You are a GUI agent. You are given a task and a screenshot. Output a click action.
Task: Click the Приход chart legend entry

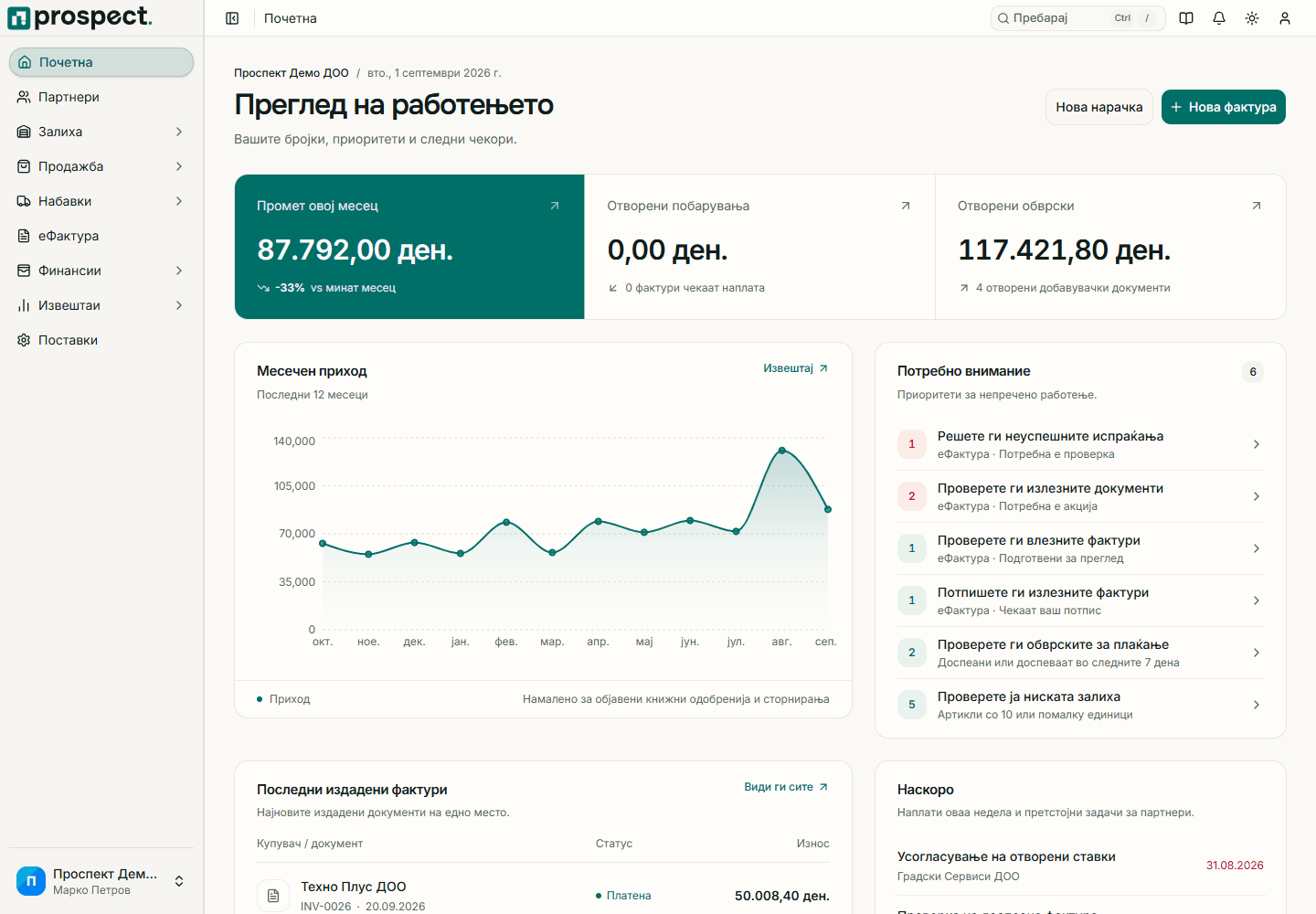(x=283, y=699)
